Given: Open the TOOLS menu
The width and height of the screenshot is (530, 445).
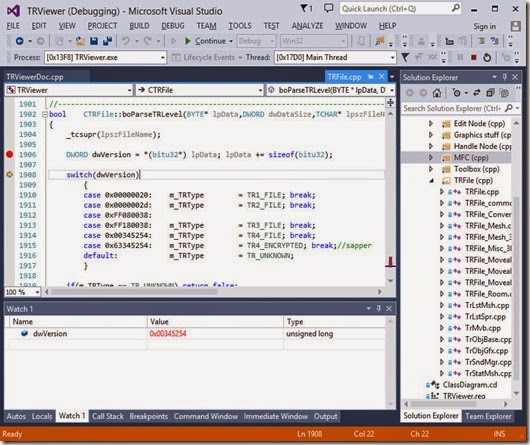Looking at the screenshot, I should (x=240, y=26).
